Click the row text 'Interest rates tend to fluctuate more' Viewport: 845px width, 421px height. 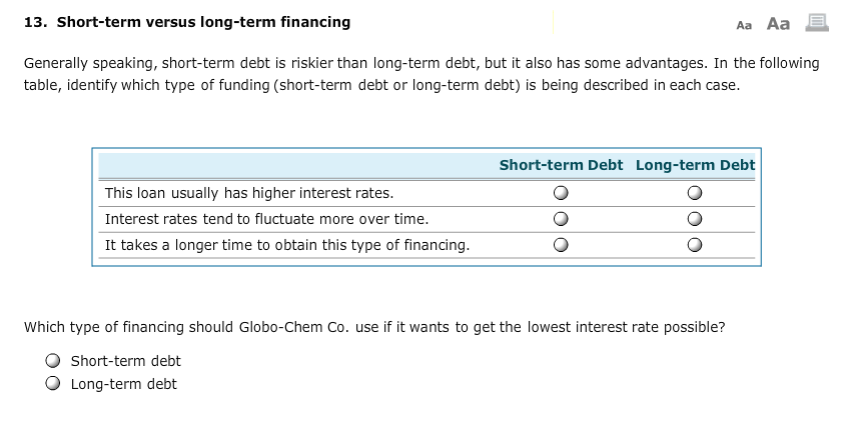266,219
